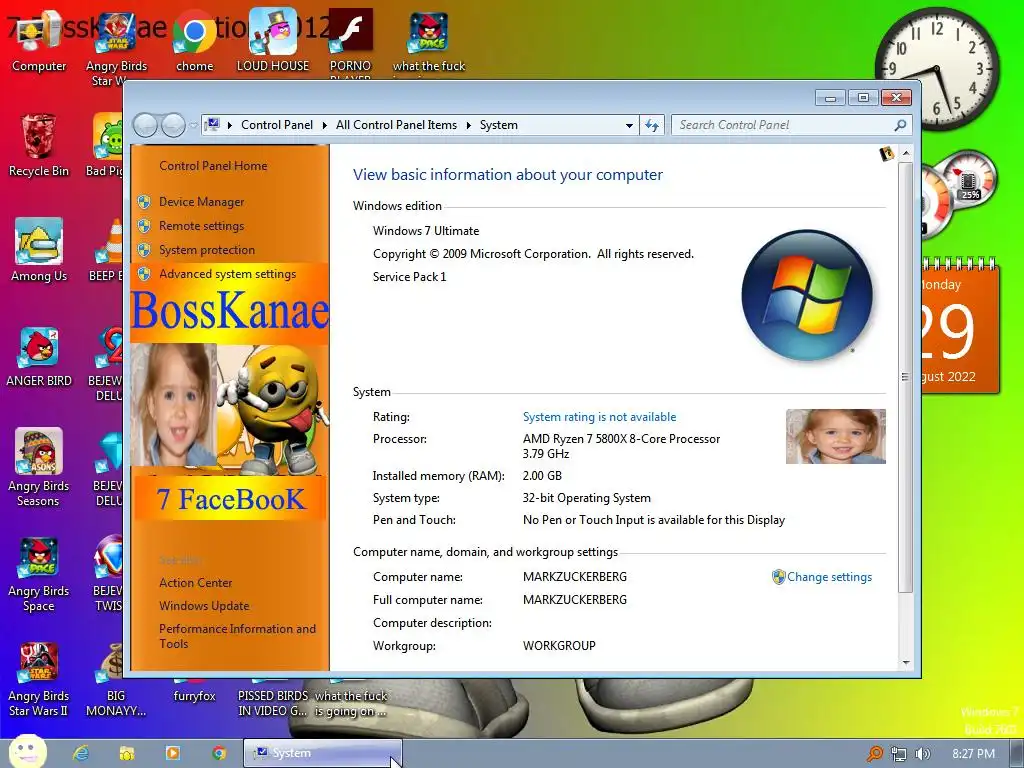
Task: Launch the Among Us desktop shortcut
Action: [x=39, y=251]
